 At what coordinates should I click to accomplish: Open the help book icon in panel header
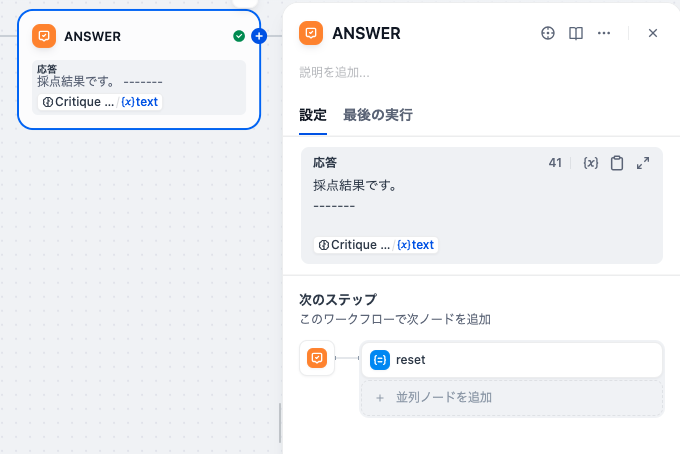pos(575,33)
